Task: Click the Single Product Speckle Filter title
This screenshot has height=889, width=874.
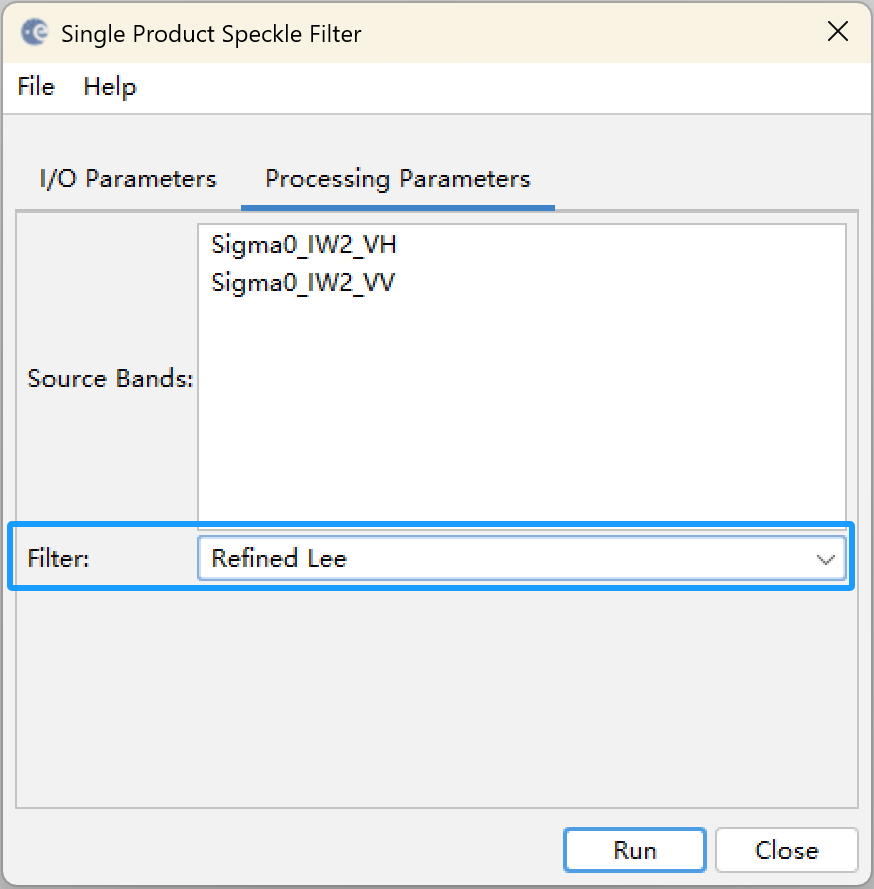Action: (211, 34)
